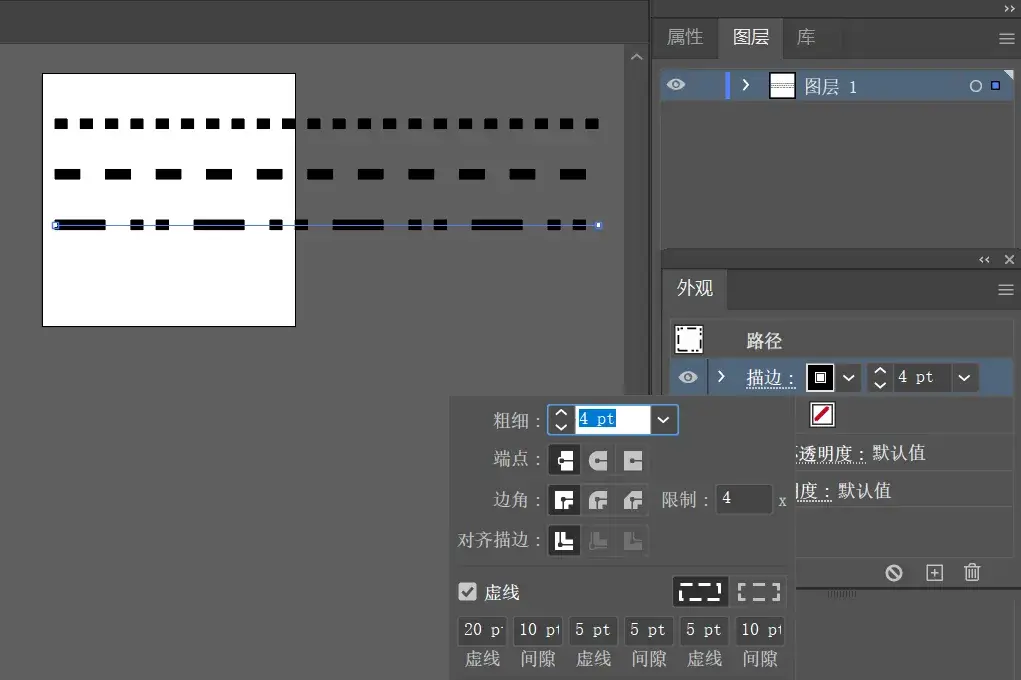Duplicate selected item in Appearance panel
Screen dimensions: 1021x680
pyautogui.click(x=934, y=573)
